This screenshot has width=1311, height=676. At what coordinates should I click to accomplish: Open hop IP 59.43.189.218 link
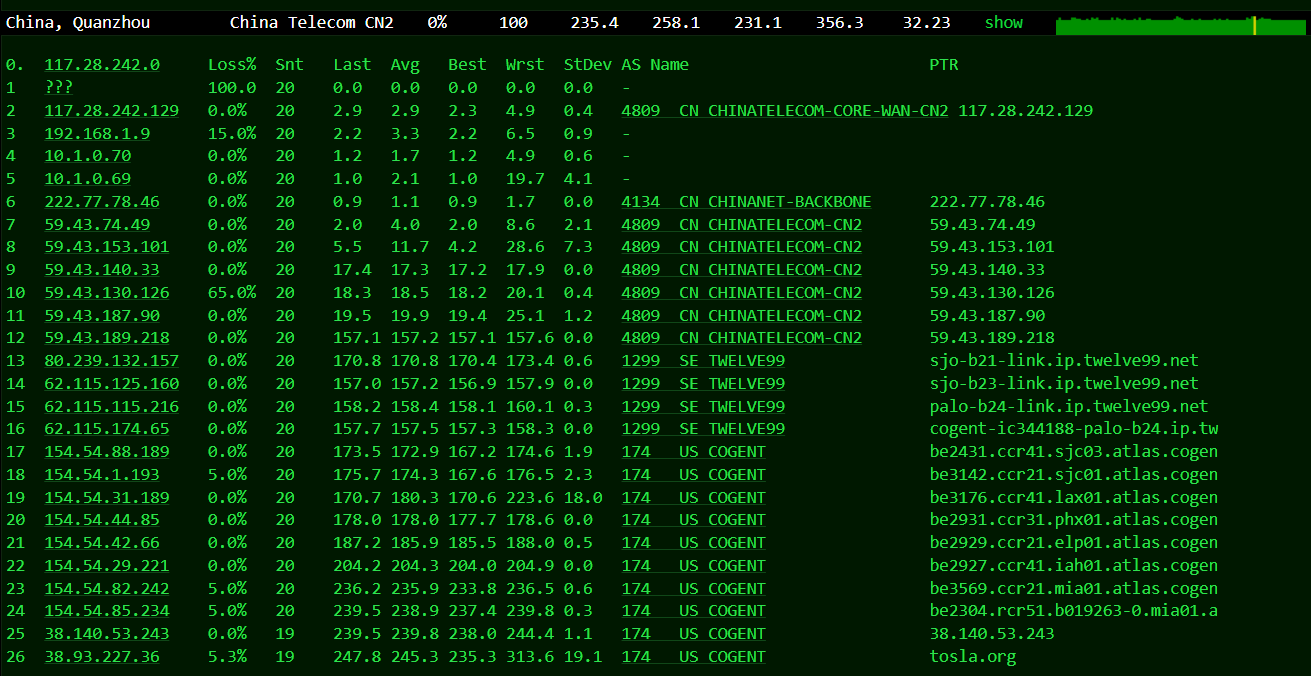107,337
